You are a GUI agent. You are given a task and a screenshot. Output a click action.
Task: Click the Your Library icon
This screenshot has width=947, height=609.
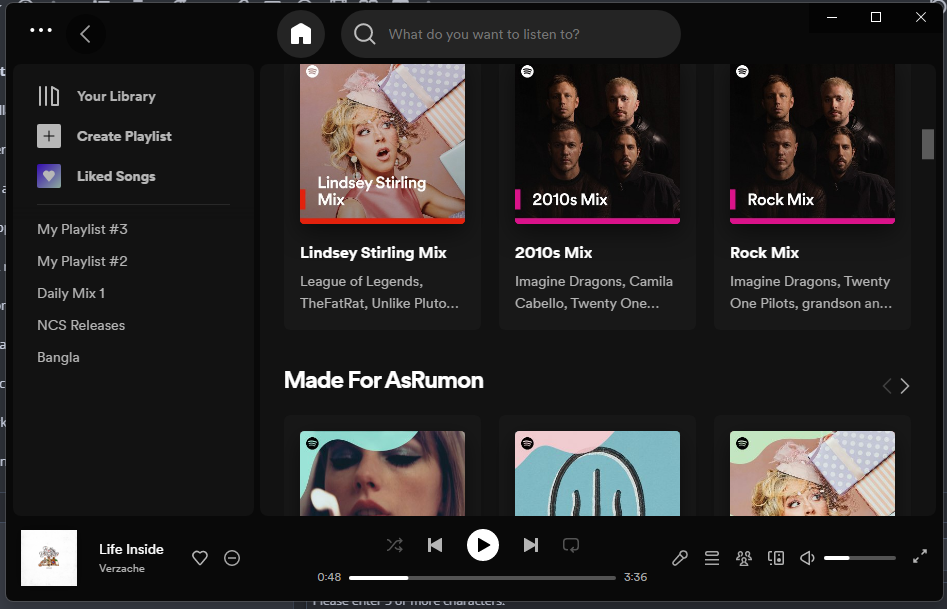click(x=49, y=96)
